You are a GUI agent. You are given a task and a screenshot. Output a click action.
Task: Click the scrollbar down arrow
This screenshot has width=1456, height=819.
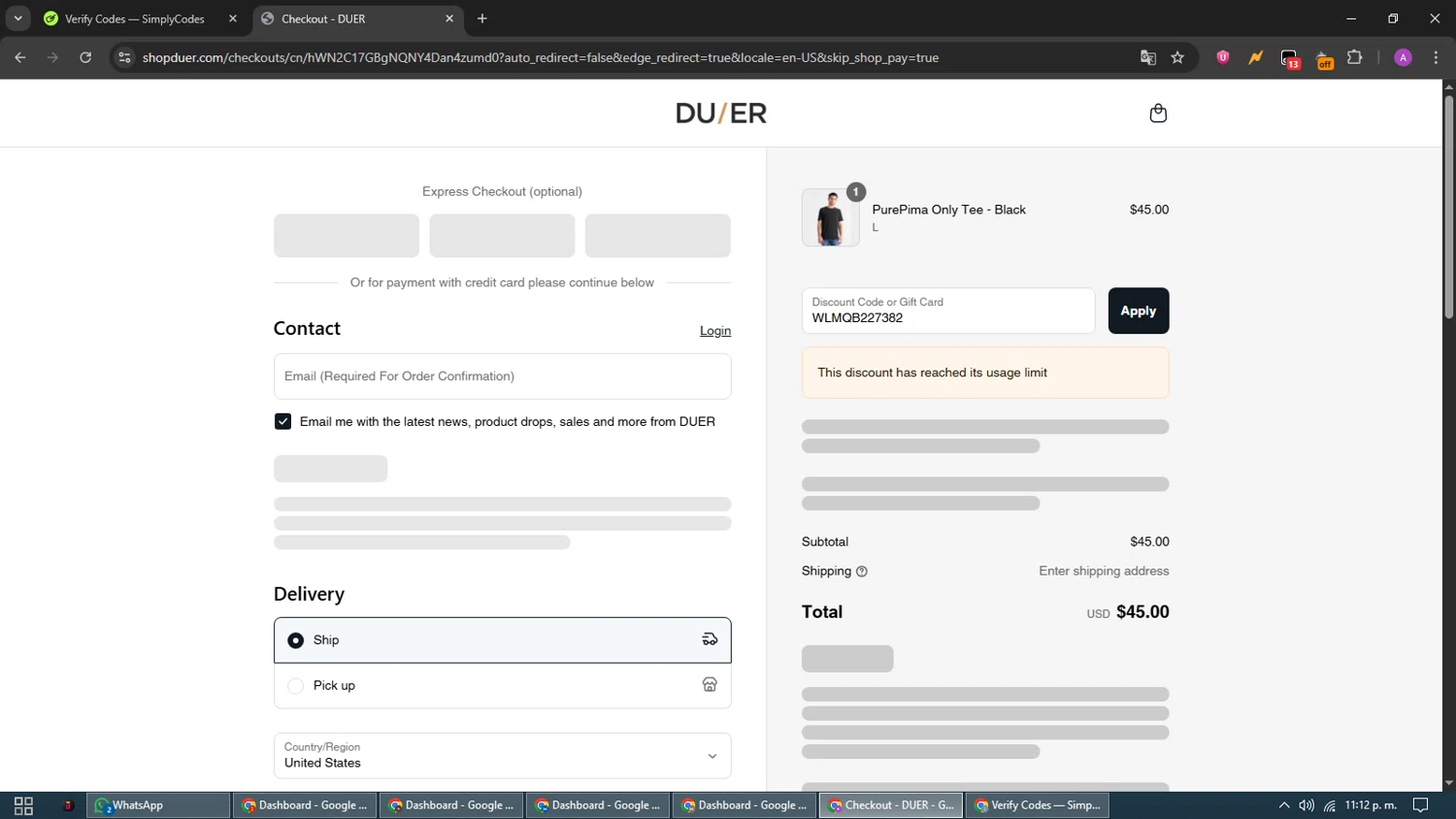1448,783
